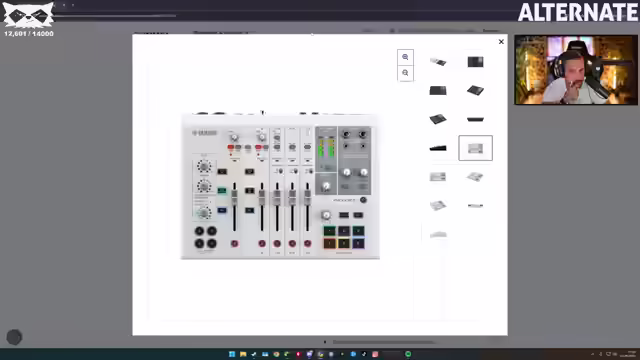
Task: Open the first Steam icon beside File Explorer
Action: (254, 354)
